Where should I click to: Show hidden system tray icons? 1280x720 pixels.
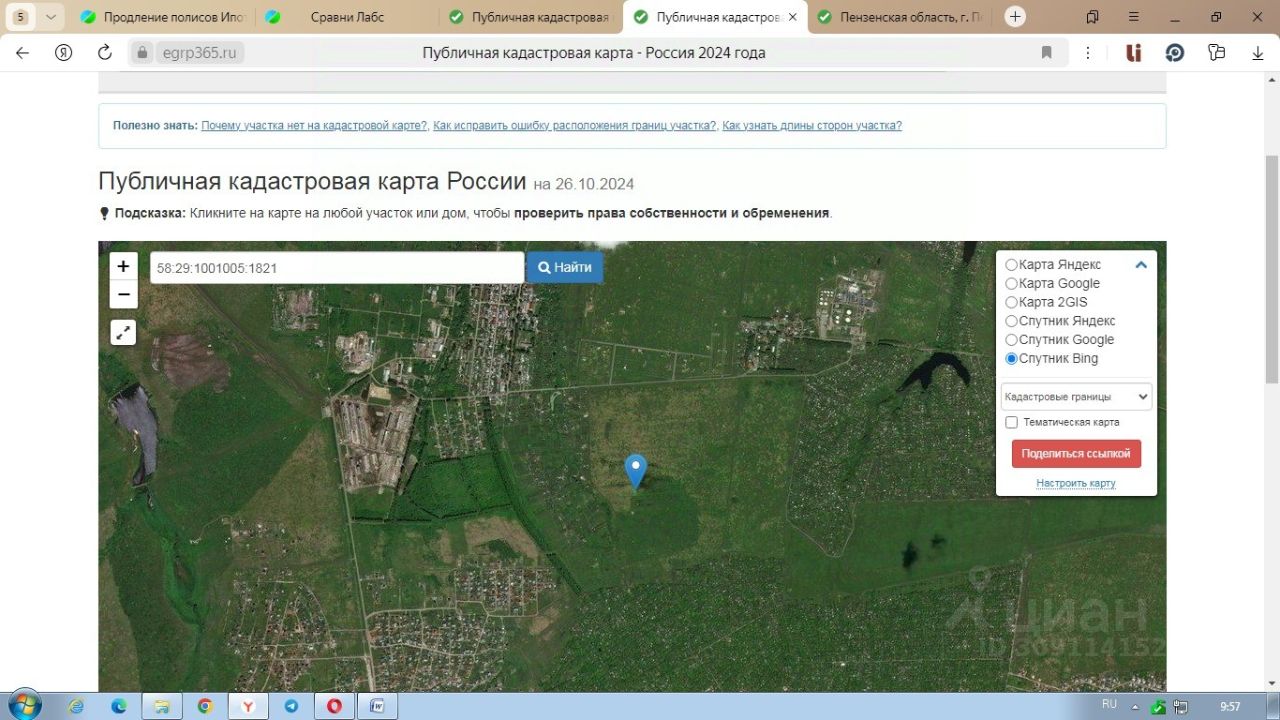(1134, 706)
